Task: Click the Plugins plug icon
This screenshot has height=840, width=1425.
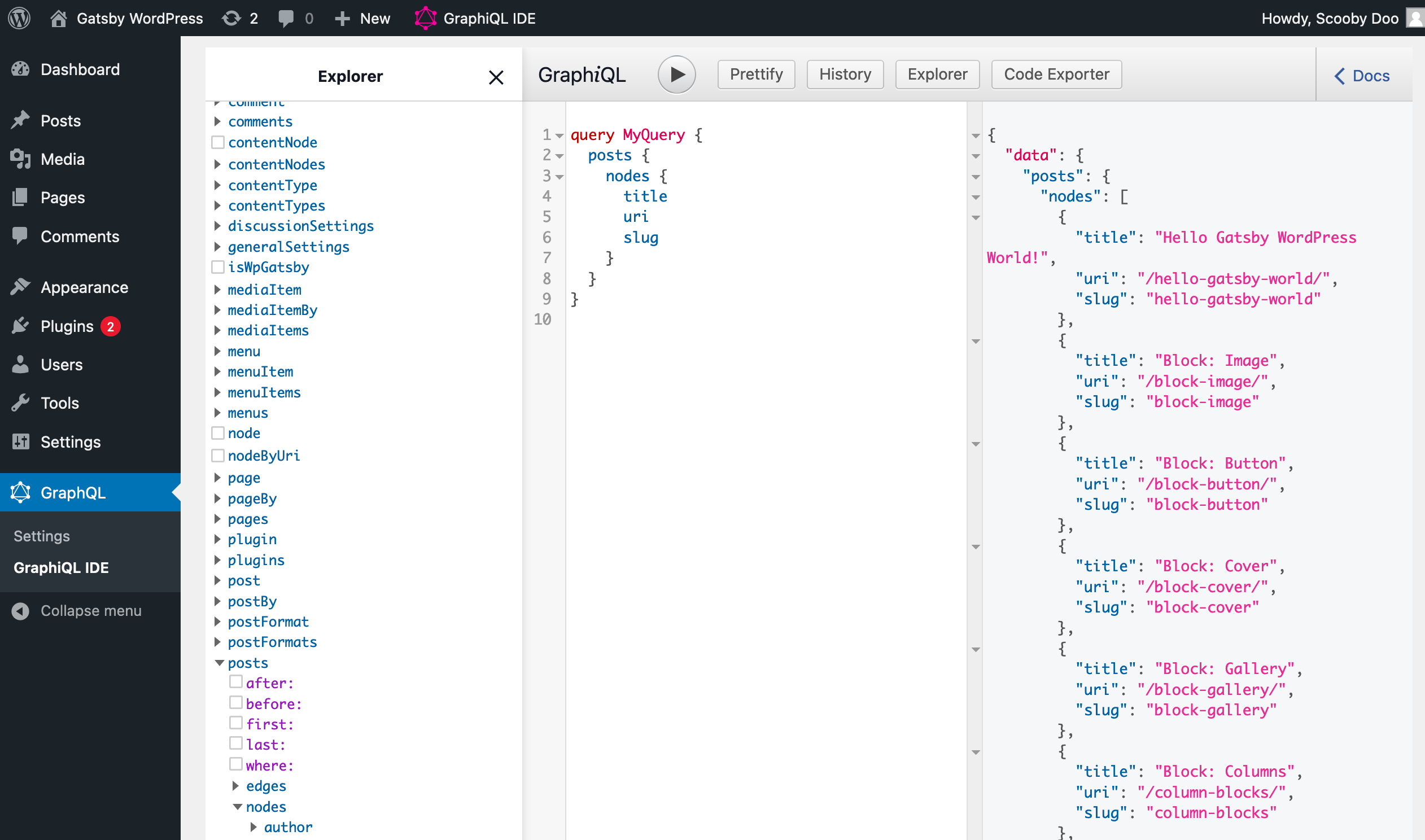Action: tap(20, 326)
